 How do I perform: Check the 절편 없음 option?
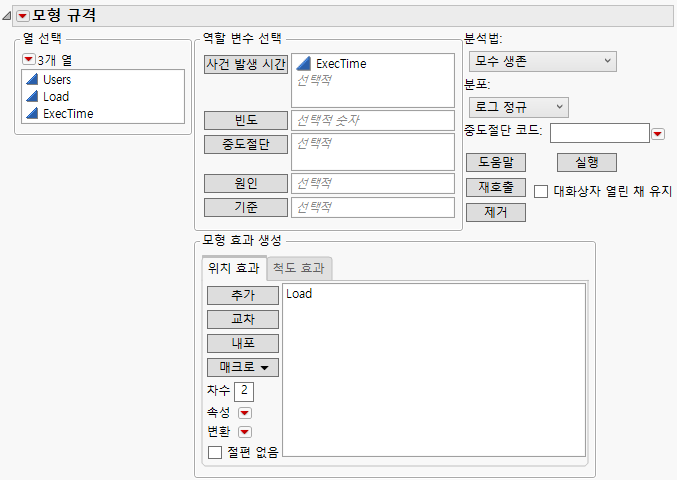(215, 452)
